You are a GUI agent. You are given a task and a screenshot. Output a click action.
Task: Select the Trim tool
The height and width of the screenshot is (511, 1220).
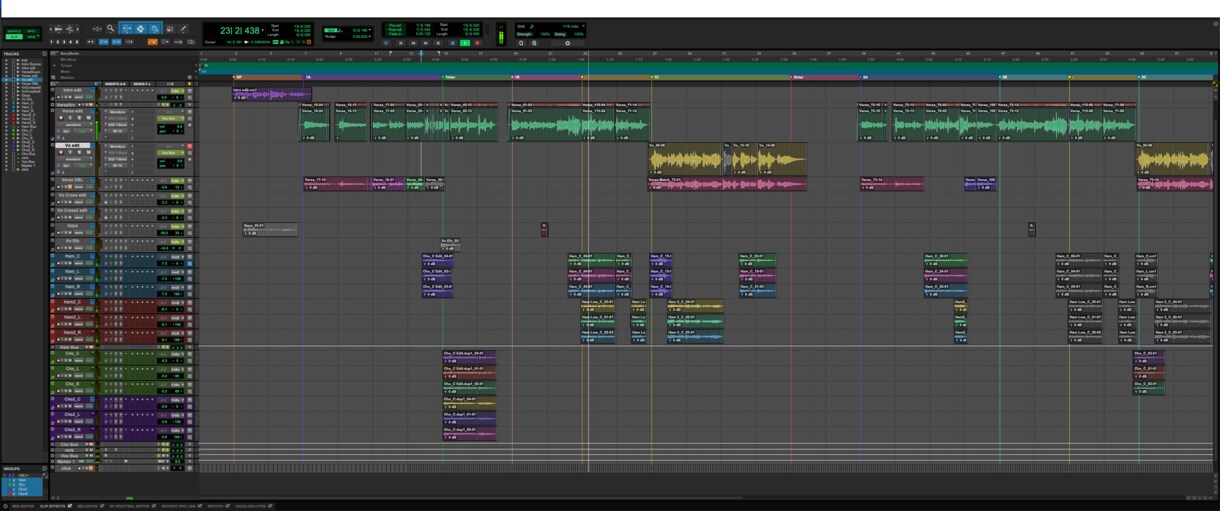127,29
